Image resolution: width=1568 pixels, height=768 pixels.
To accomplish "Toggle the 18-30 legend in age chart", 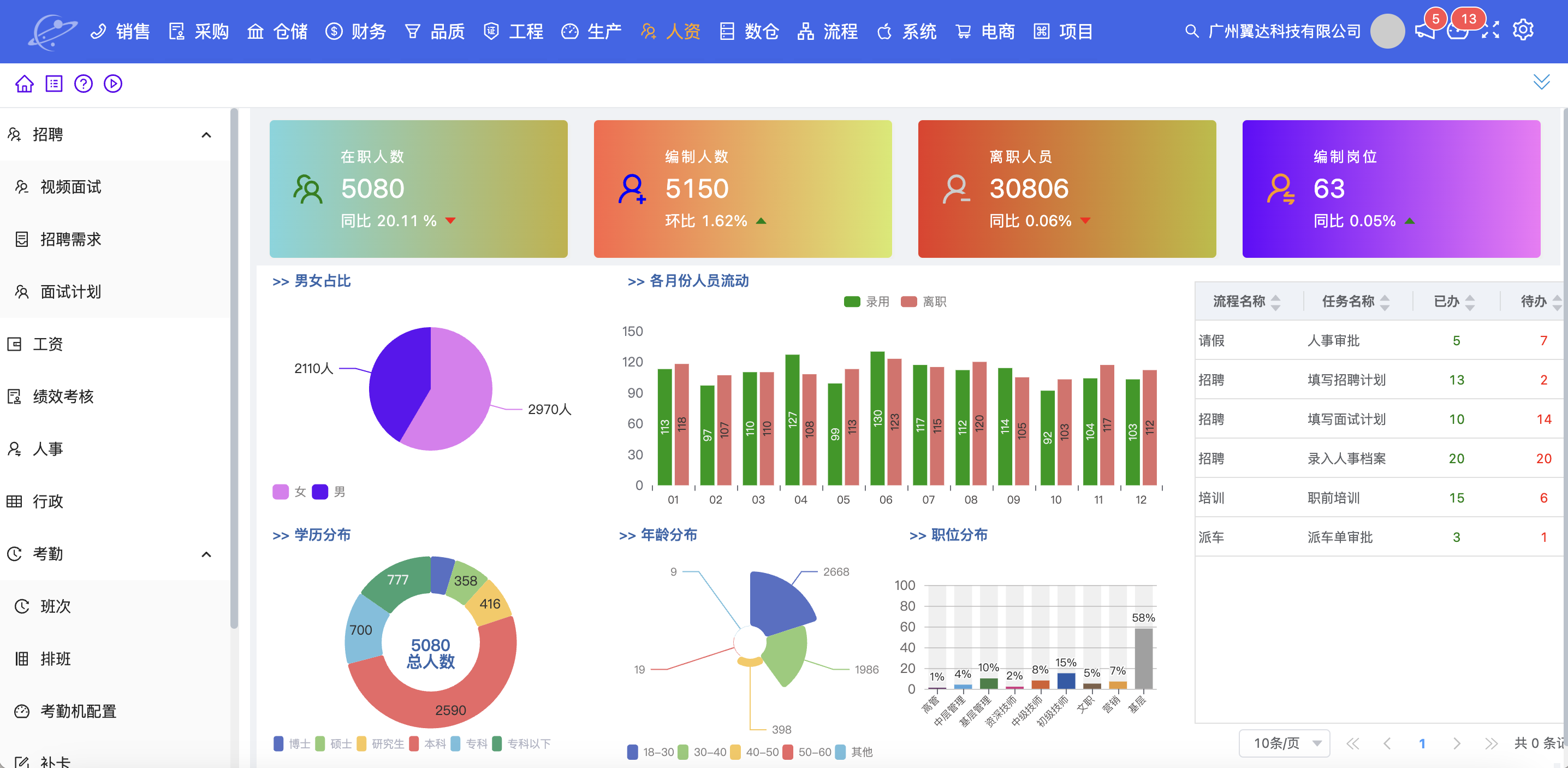I will tap(650, 752).
